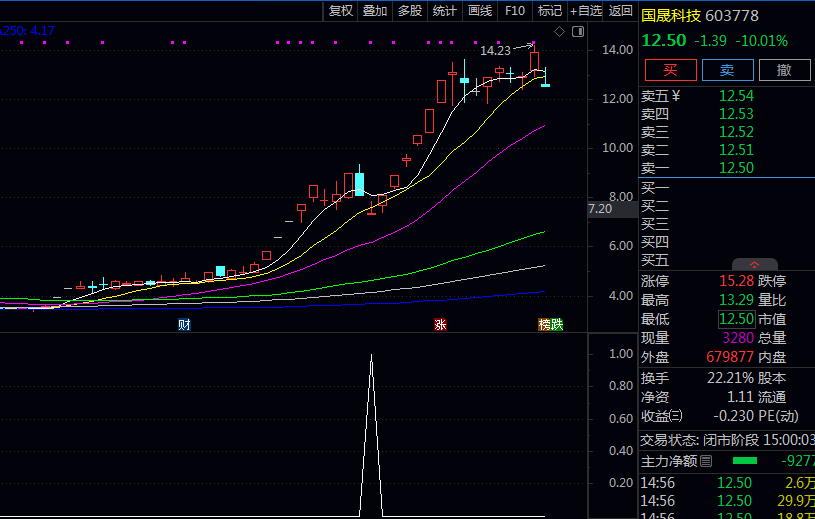Viewport: 815px width, 519px height.
Task: Click the diamond marker icon above chart
Action: coord(560,32)
